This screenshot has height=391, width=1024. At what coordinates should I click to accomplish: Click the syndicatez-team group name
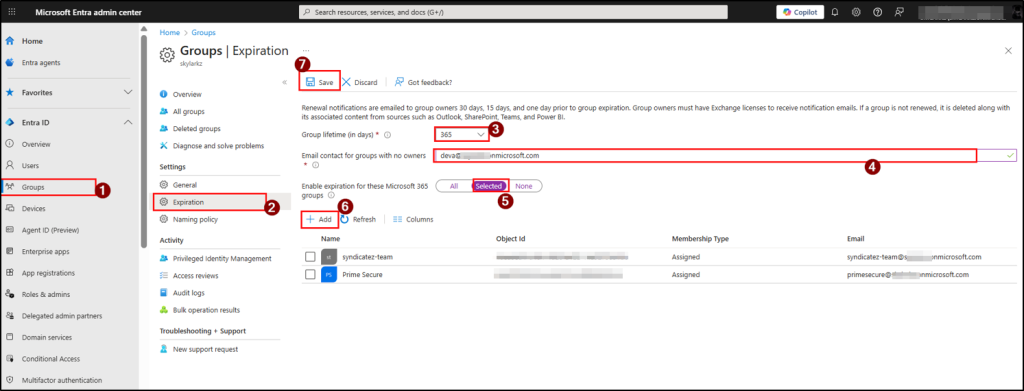click(x=368, y=257)
